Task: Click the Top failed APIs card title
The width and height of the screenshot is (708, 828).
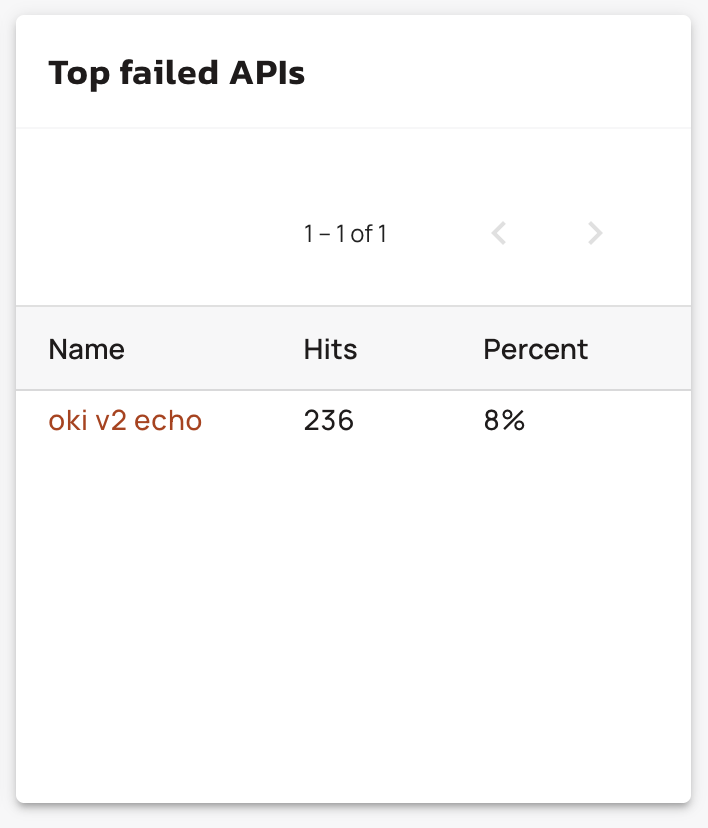Action: pos(177,73)
